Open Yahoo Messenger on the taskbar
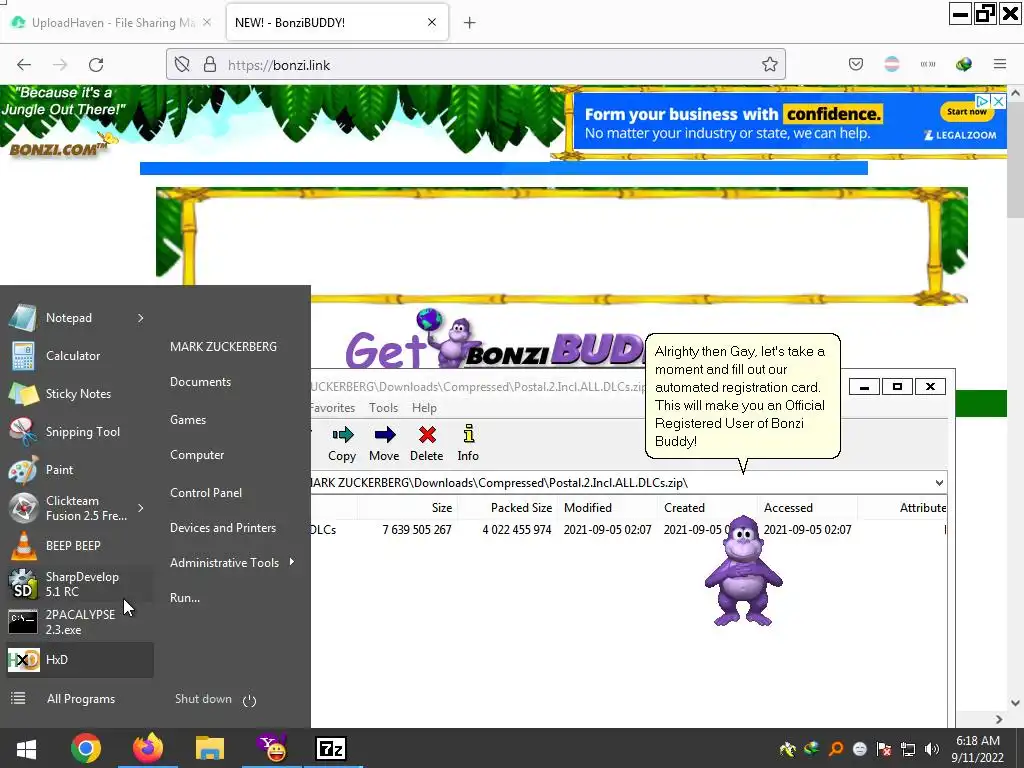Image resolution: width=1024 pixels, height=768 pixels. pos(272,748)
